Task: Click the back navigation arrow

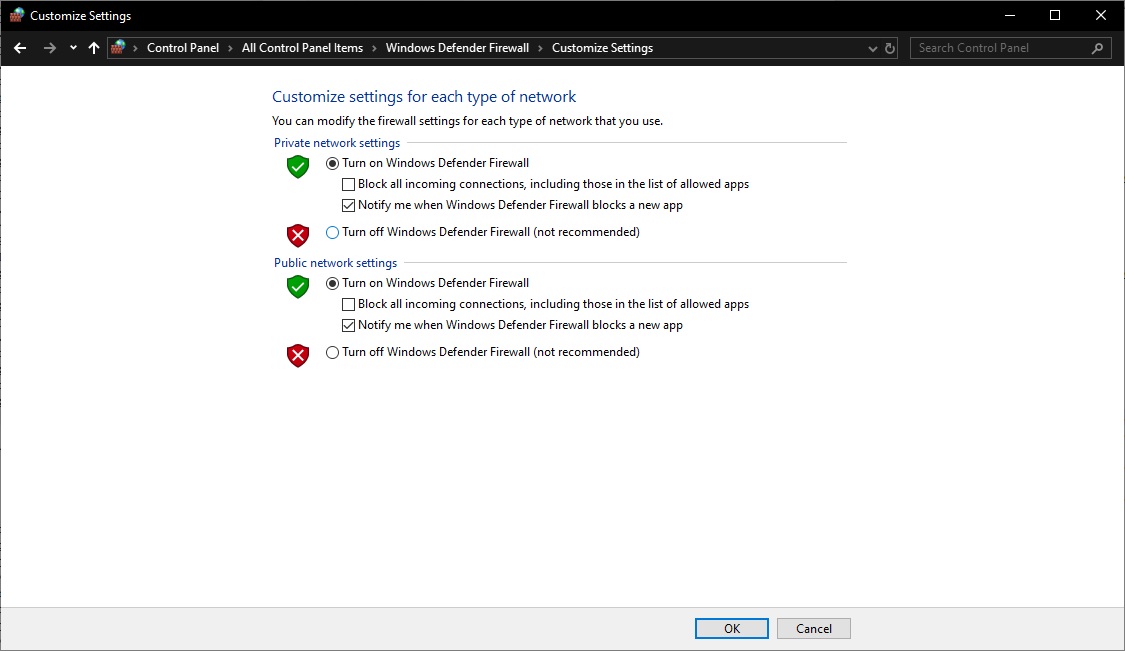Action: tap(20, 47)
